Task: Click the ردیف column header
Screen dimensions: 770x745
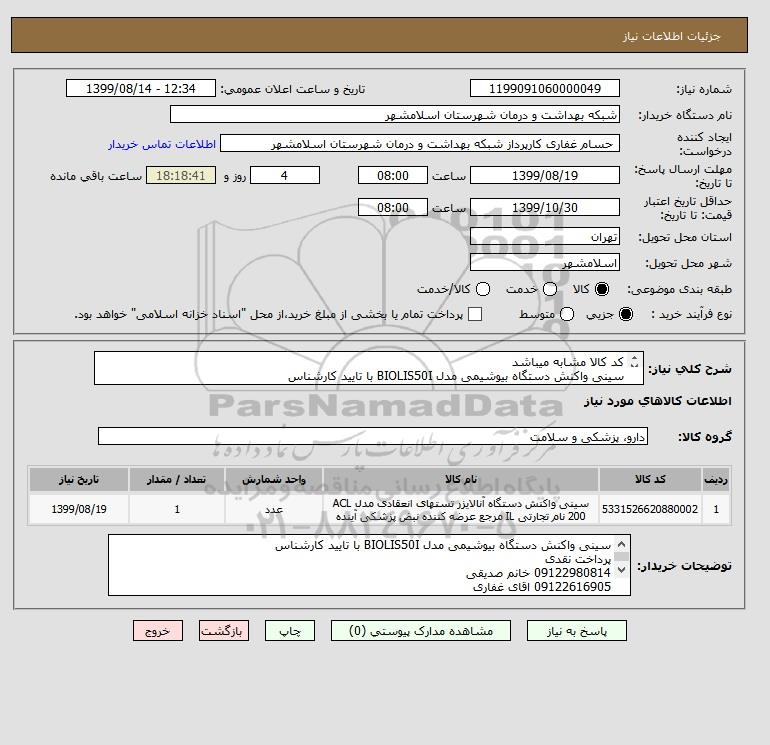Action: [716, 479]
